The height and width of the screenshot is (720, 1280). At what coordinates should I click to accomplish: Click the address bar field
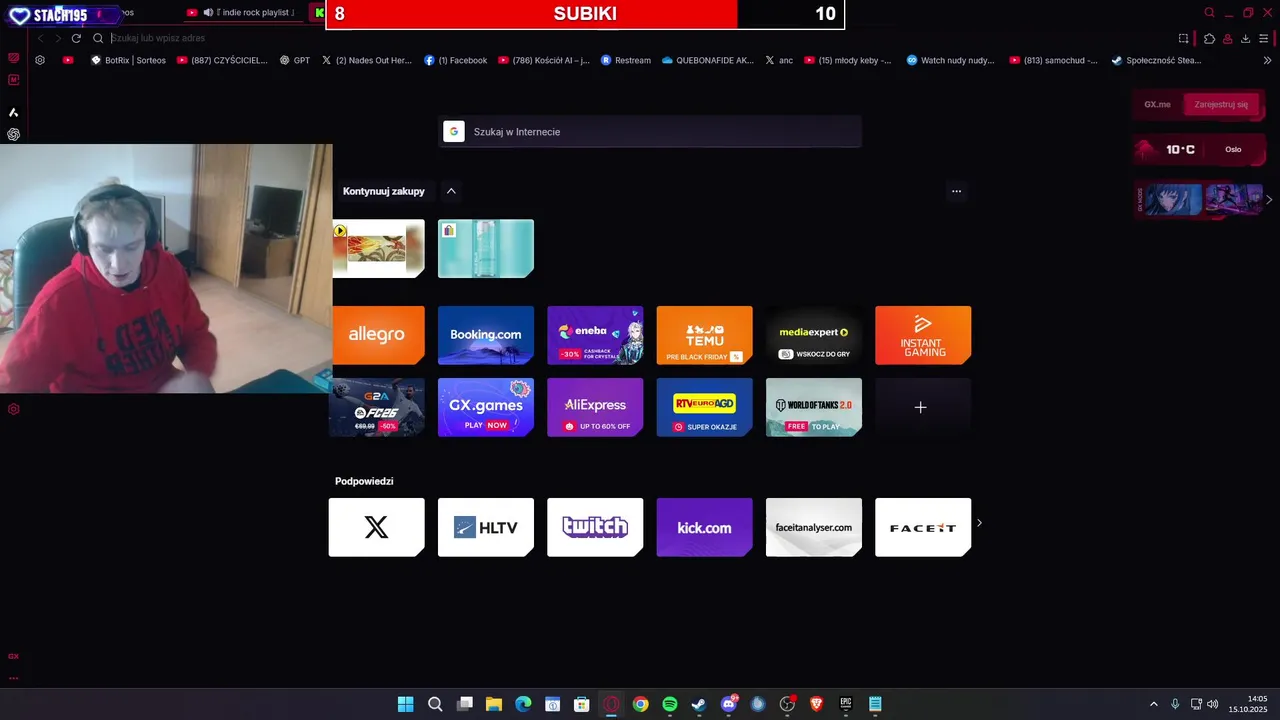click(x=630, y=38)
